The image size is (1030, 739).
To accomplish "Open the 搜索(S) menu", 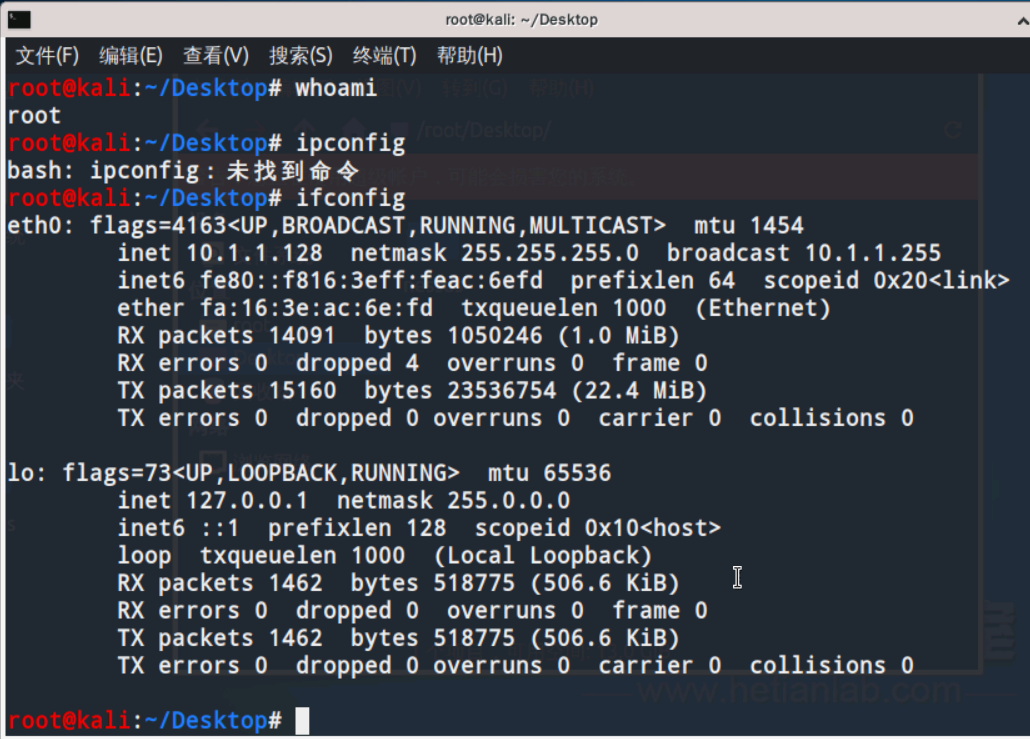I will [300, 55].
